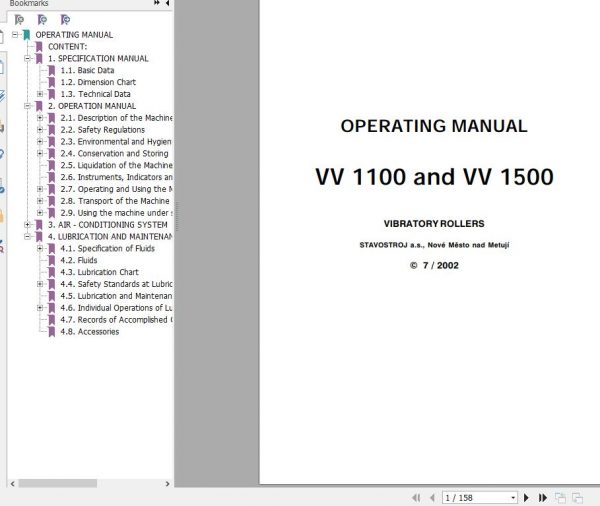Image resolution: width=600 pixels, height=506 pixels.
Task: Expand 4.6. Individual Operations node
Action: pyautogui.click(x=40, y=308)
